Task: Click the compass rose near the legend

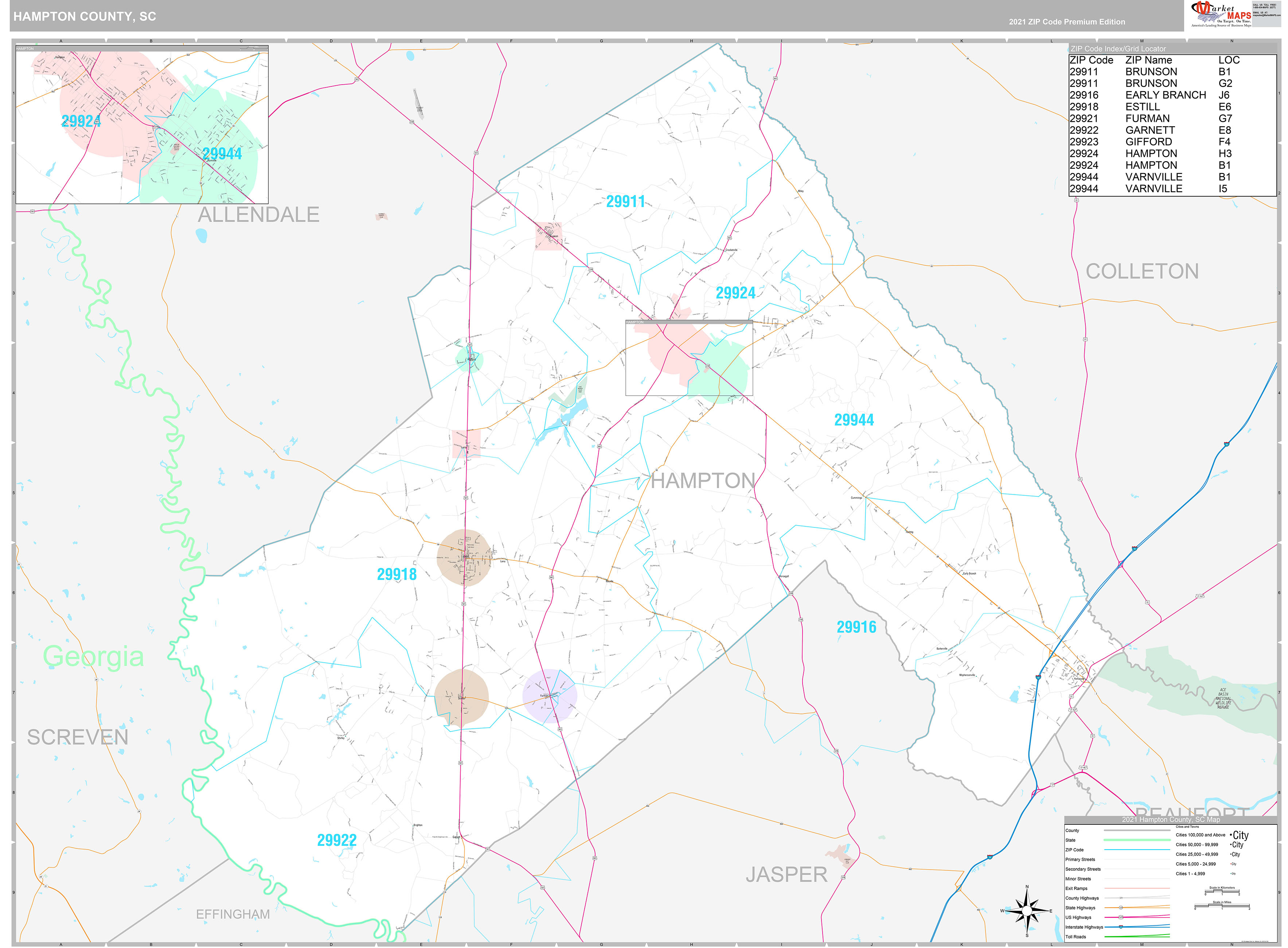Action: click(x=1027, y=911)
